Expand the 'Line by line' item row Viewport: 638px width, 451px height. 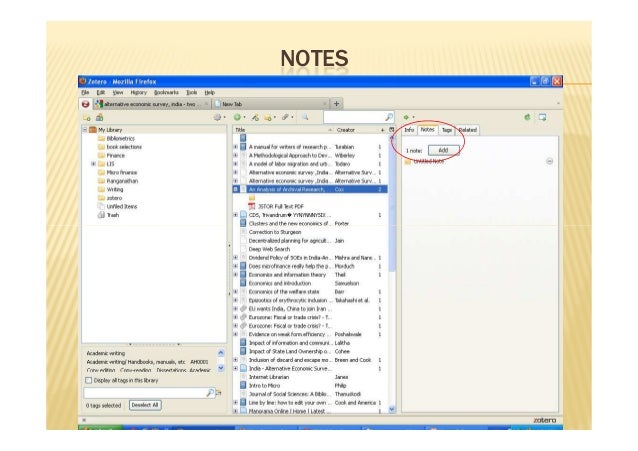point(236,403)
